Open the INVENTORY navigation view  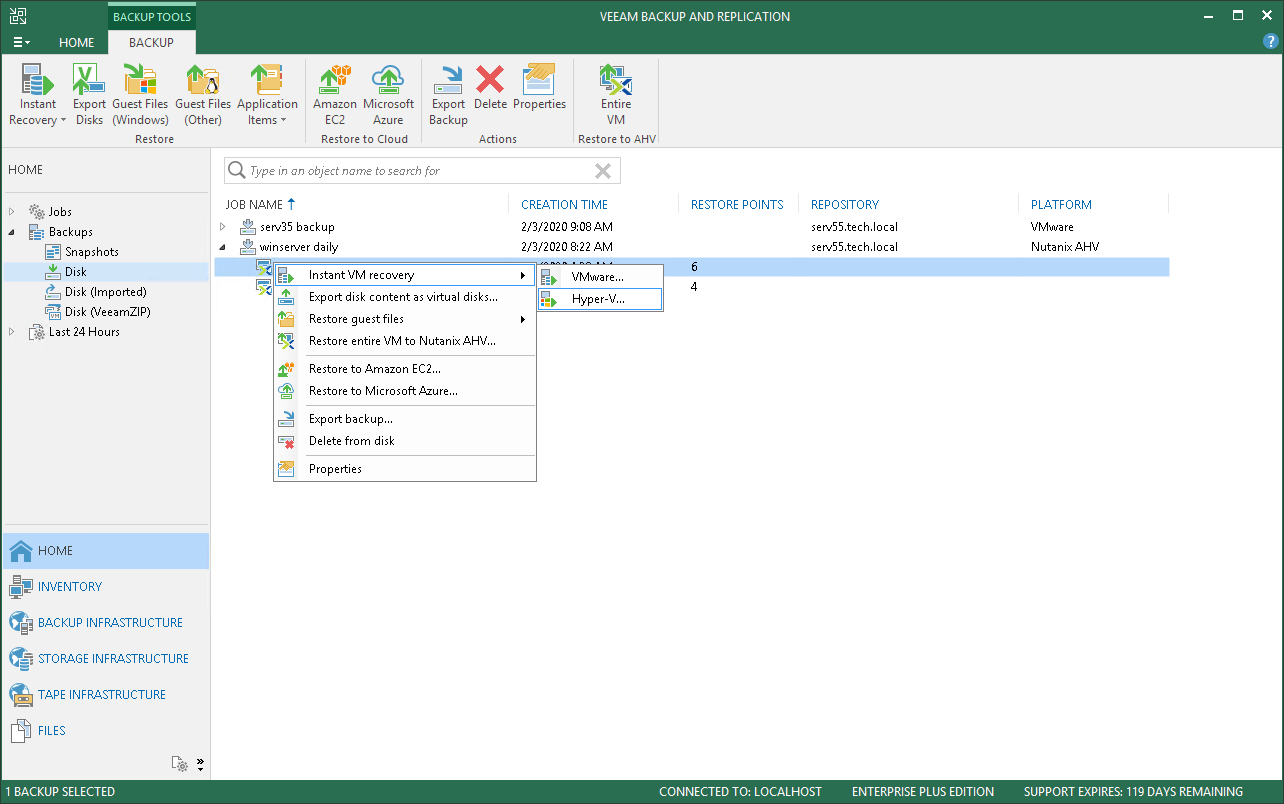pyautogui.click(x=106, y=587)
